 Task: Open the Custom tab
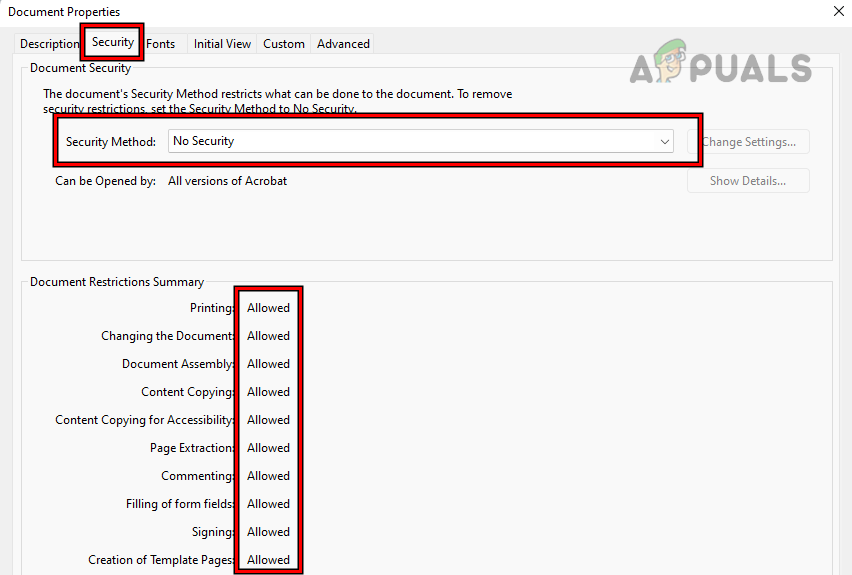[x=284, y=44]
